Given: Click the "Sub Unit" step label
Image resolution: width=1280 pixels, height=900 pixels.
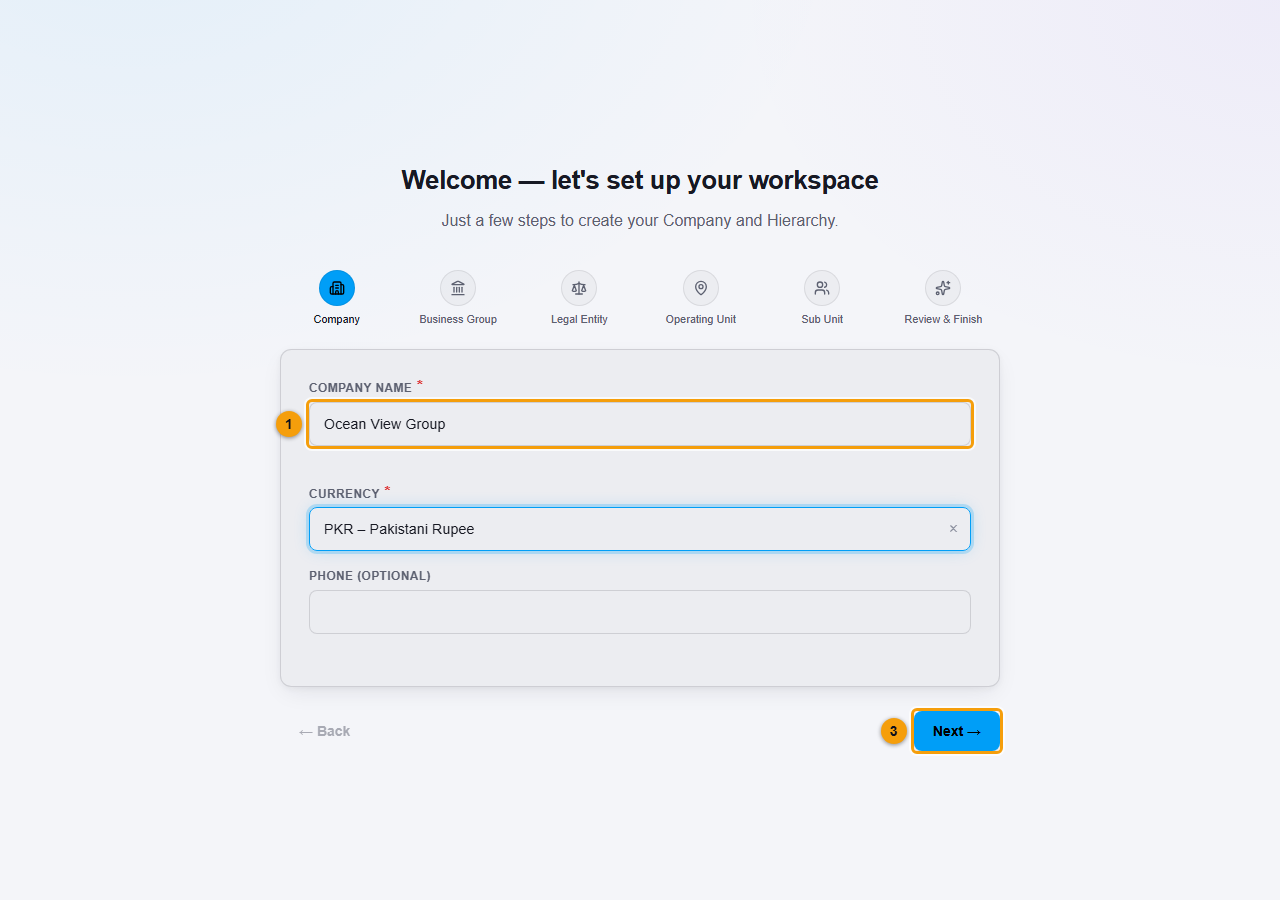Looking at the screenshot, I should pyautogui.click(x=822, y=319).
